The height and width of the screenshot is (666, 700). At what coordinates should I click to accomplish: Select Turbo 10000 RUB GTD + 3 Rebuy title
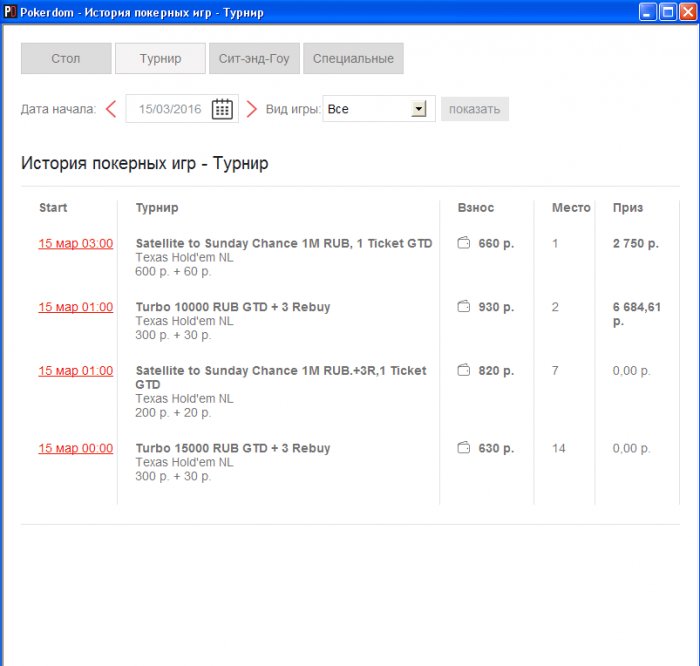233,307
